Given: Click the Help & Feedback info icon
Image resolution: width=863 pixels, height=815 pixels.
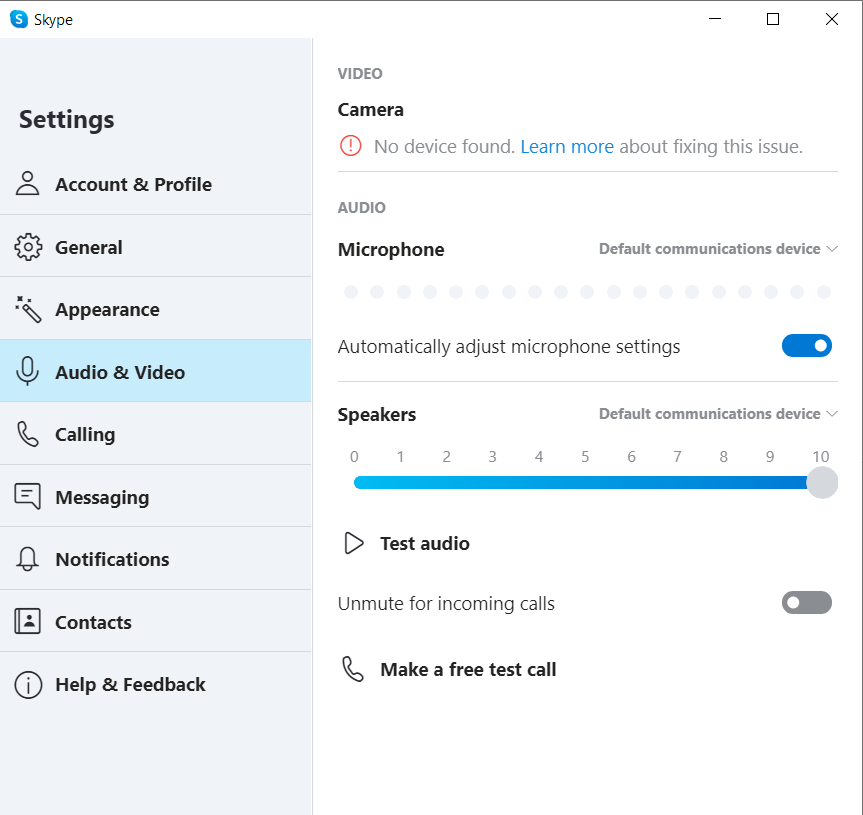Looking at the screenshot, I should coord(28,685).
